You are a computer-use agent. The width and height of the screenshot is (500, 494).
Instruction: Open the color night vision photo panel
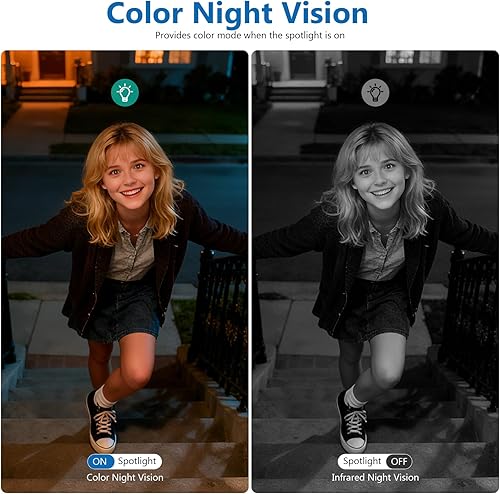(125, 271)
